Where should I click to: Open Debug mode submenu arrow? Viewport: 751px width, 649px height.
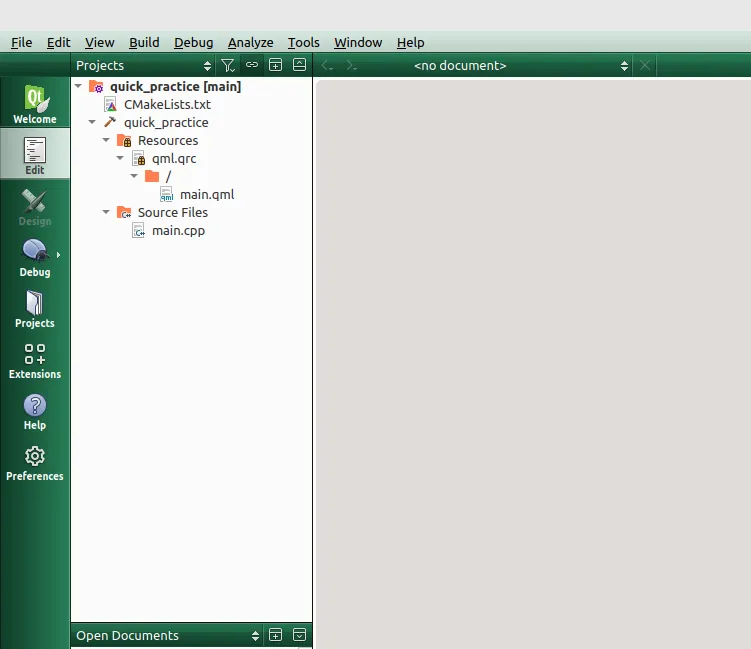pyautogui.click(x=58, y=255)
